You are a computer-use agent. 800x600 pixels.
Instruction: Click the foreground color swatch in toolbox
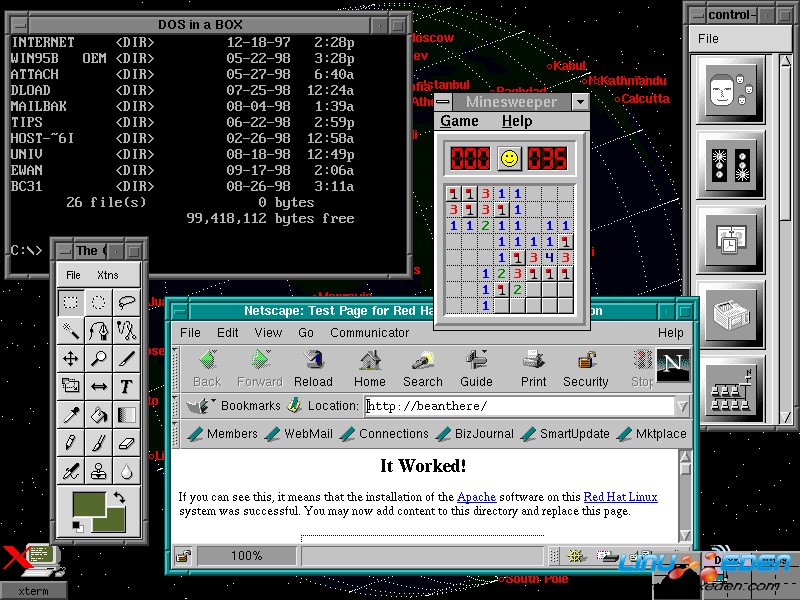point(89,504)
